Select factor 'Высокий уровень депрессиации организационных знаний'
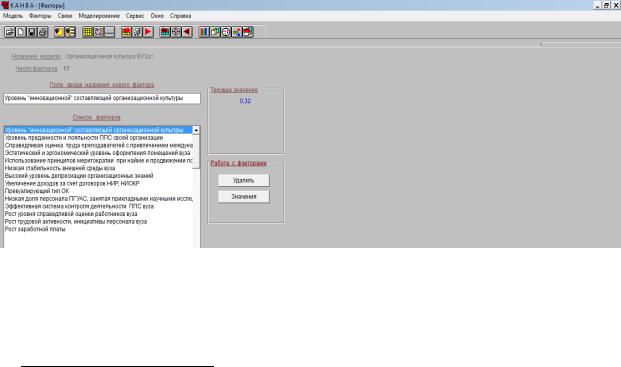The image size is (621, 367). click(98, 176)
